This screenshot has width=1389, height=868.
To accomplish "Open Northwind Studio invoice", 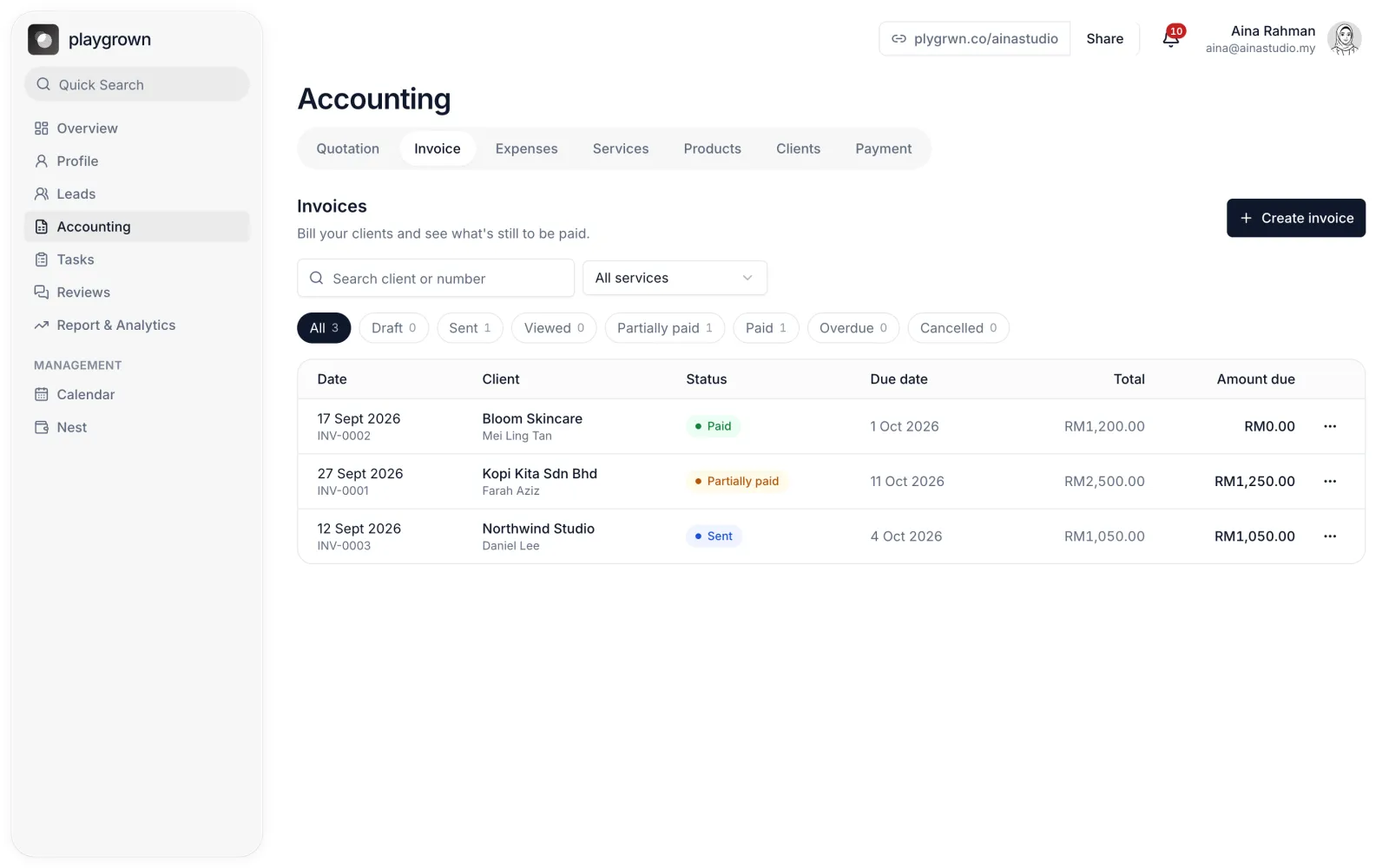I will pos(831,536).
